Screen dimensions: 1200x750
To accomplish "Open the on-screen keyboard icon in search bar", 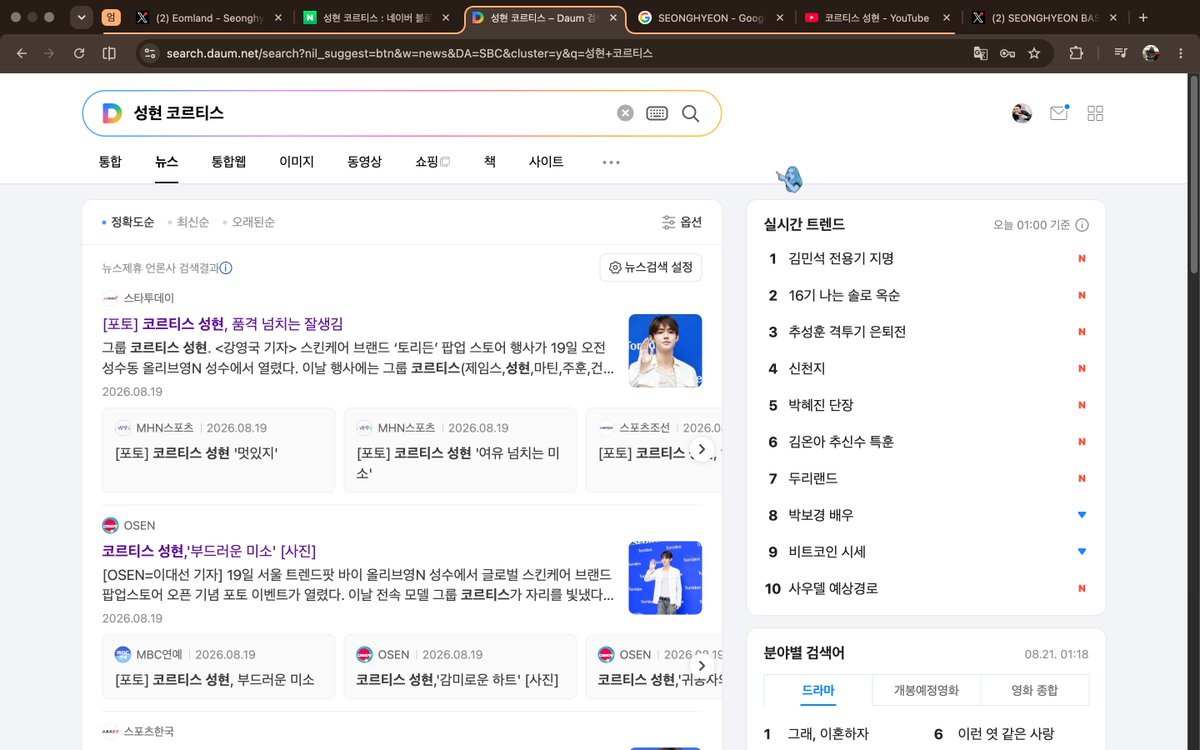I will click(657, 113).
